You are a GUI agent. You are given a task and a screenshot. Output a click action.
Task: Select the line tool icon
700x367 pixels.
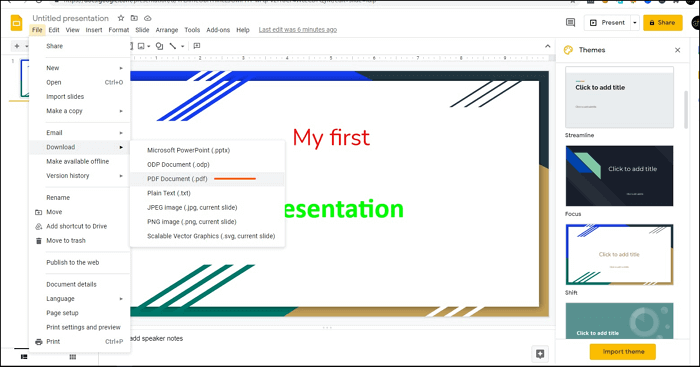[x=173, y=46]
